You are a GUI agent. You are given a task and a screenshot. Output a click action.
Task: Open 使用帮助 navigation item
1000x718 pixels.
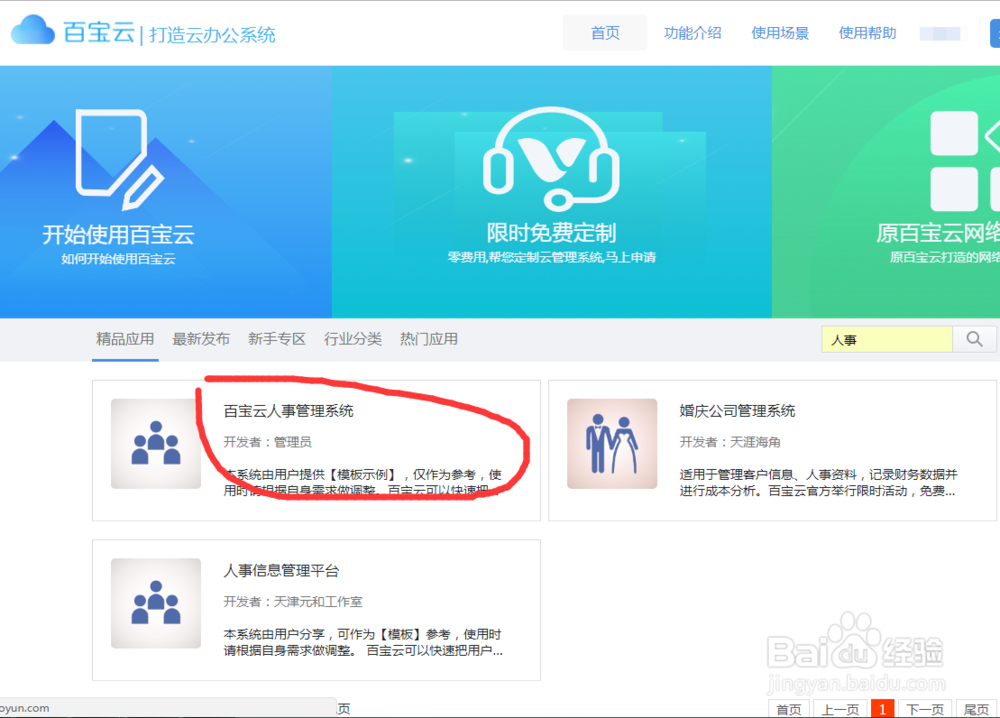coord(867,33)
